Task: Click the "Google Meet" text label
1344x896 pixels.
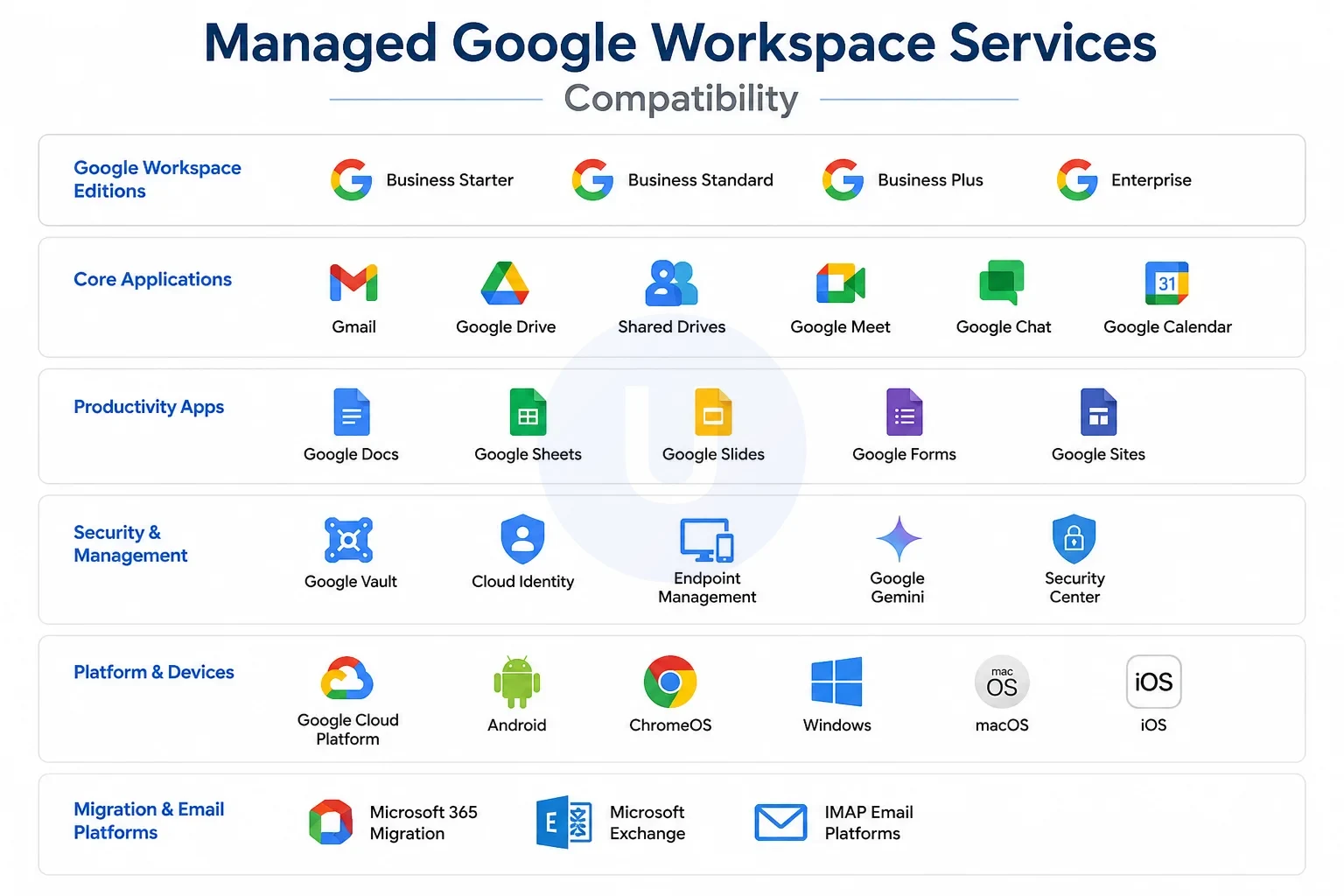Action: [x=840, y=327]
